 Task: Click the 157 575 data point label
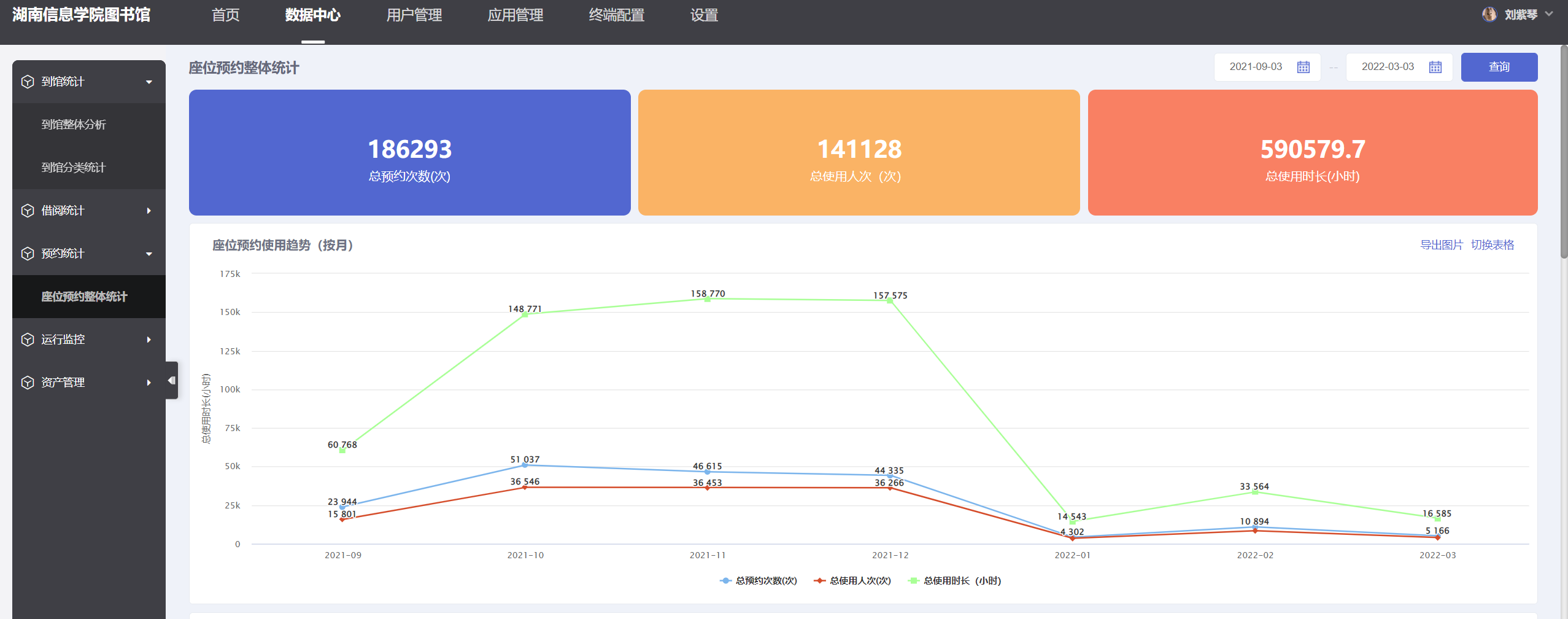[890, 295]
